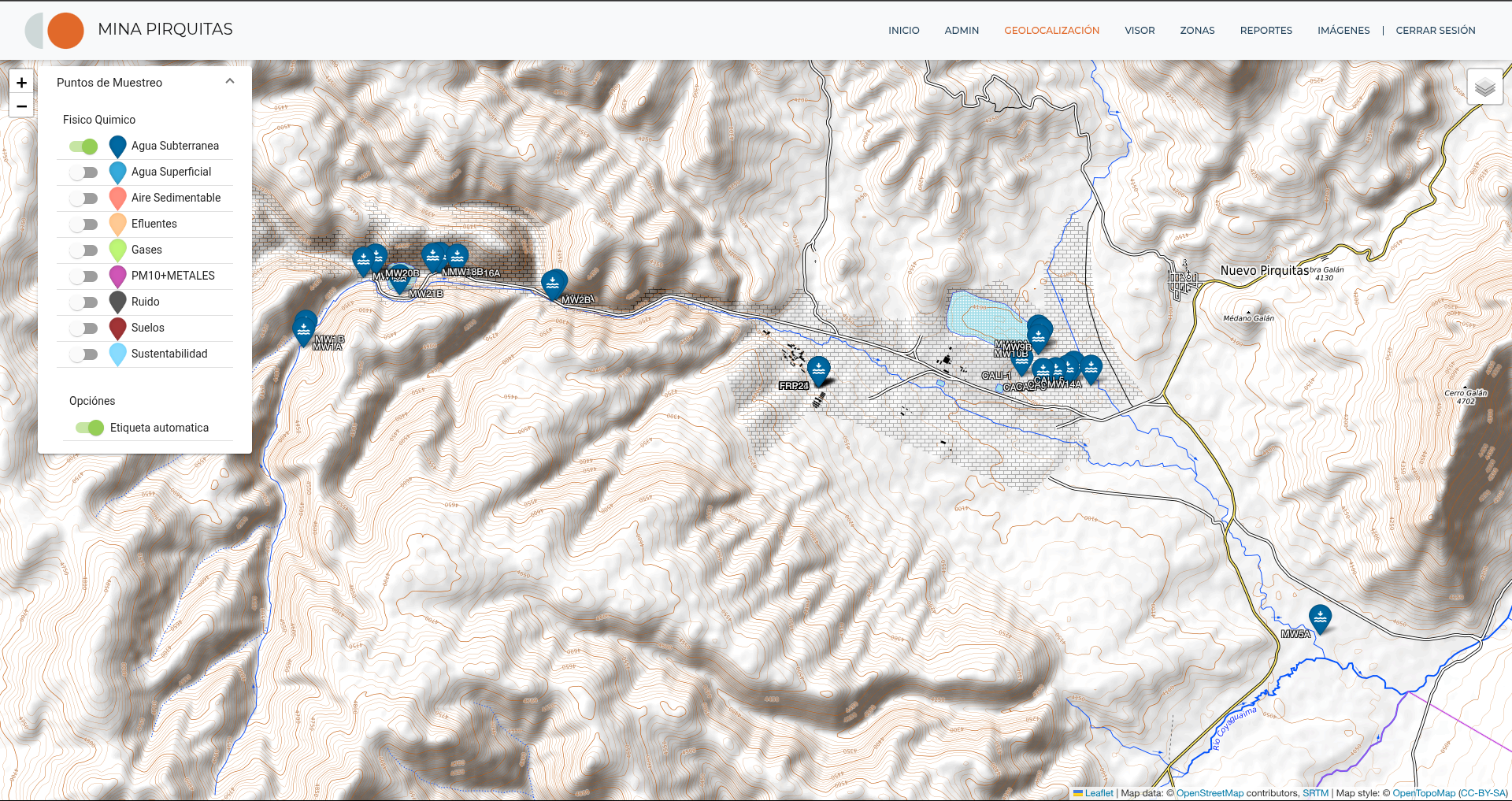
Task: Enable the Ruido monitoring layer
Action: [x=84, y=302]
